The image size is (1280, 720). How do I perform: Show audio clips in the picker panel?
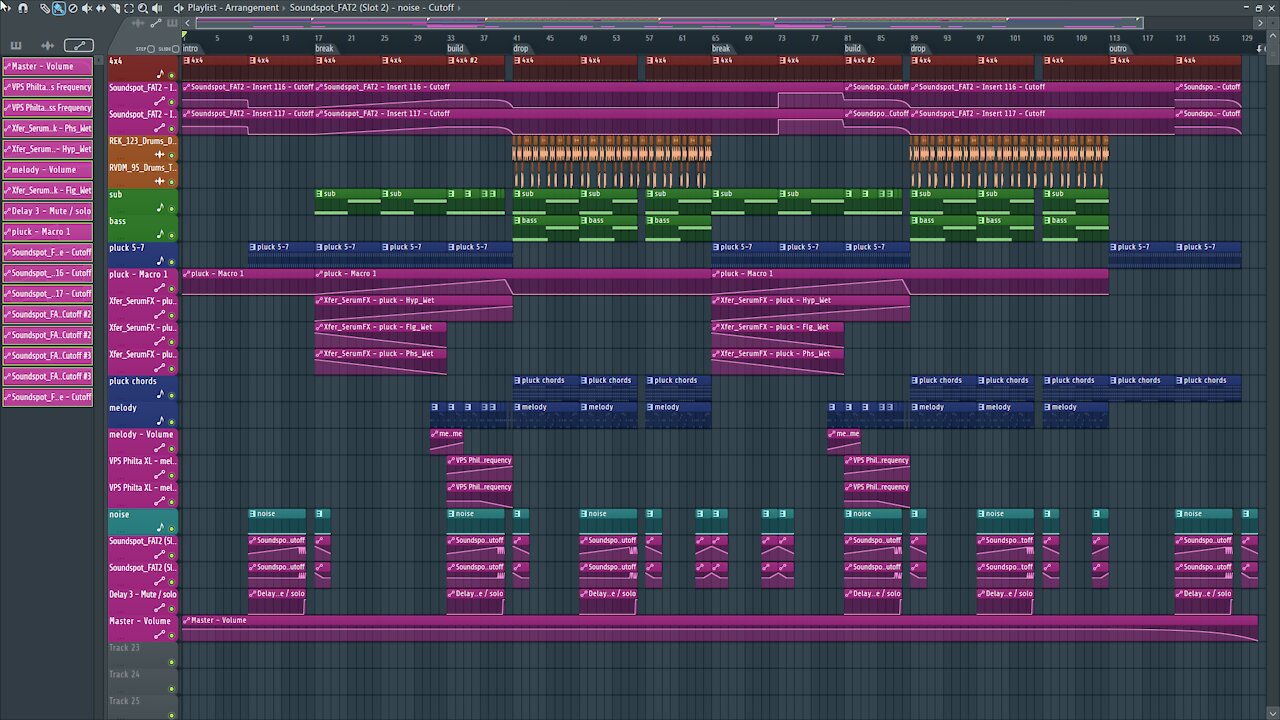click(x=47, y=45)
